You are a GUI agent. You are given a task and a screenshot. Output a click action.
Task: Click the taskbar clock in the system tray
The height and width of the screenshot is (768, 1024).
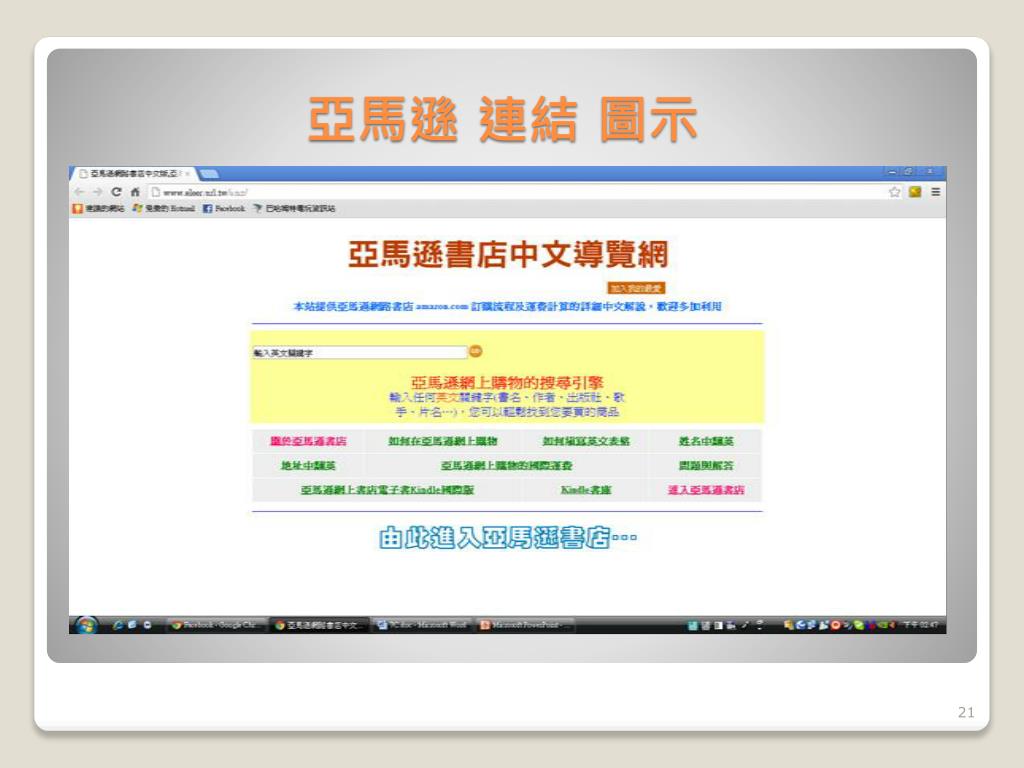click(x=921, y=625)
